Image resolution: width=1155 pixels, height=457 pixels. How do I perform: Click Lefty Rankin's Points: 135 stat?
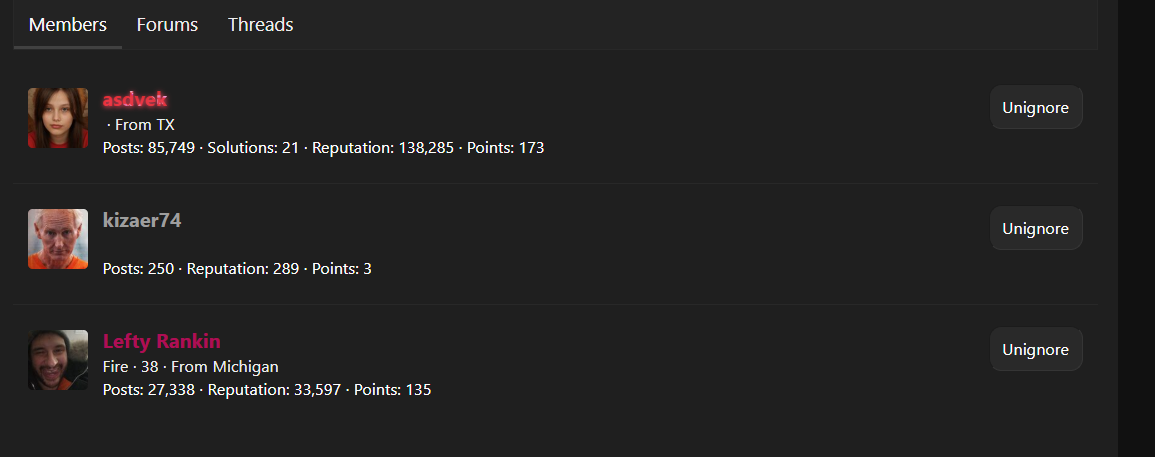click(393, 390)
